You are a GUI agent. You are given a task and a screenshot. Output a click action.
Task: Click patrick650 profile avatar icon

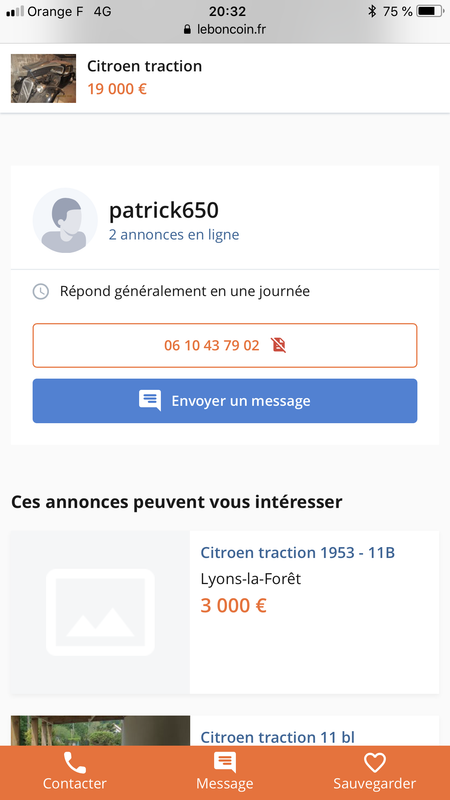[x=65, y=220]
